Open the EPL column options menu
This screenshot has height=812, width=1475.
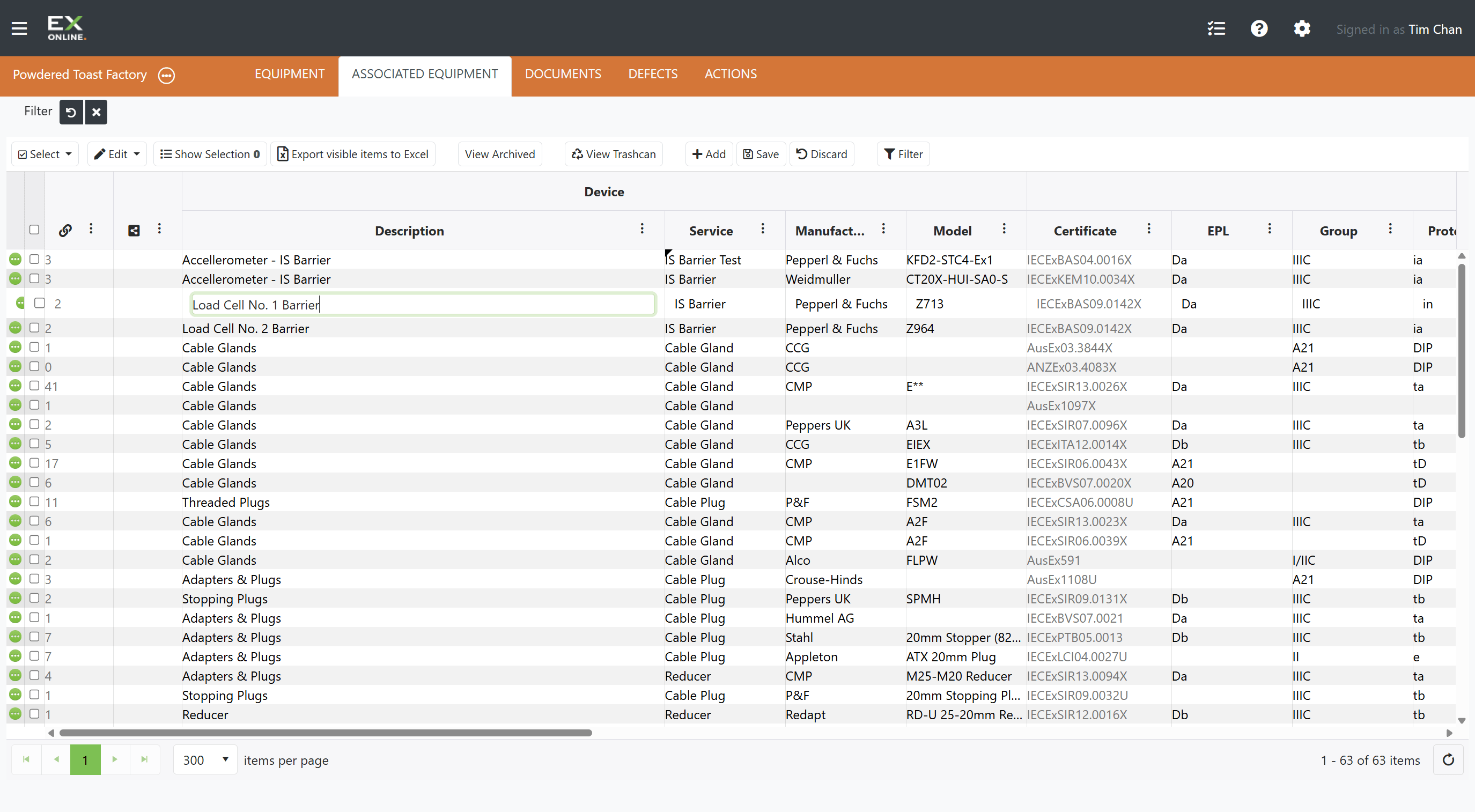[1270, 228]
